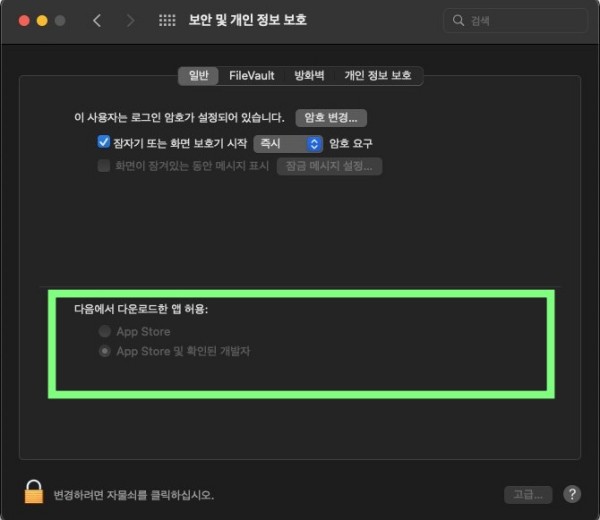This screenshot has width=600, height=520.
Task: Toggle the 잠자기 또는 화면 보호기 시작 checkbox
Action: [103, 142]
